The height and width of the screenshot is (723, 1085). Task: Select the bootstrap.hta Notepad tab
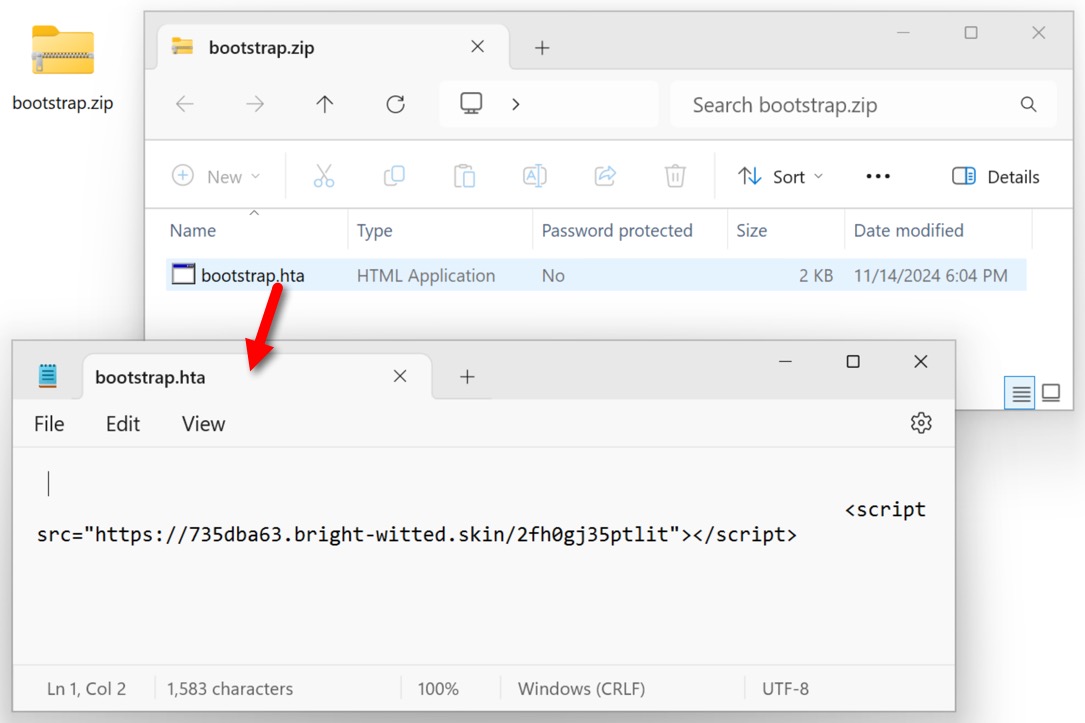(257, 377)
